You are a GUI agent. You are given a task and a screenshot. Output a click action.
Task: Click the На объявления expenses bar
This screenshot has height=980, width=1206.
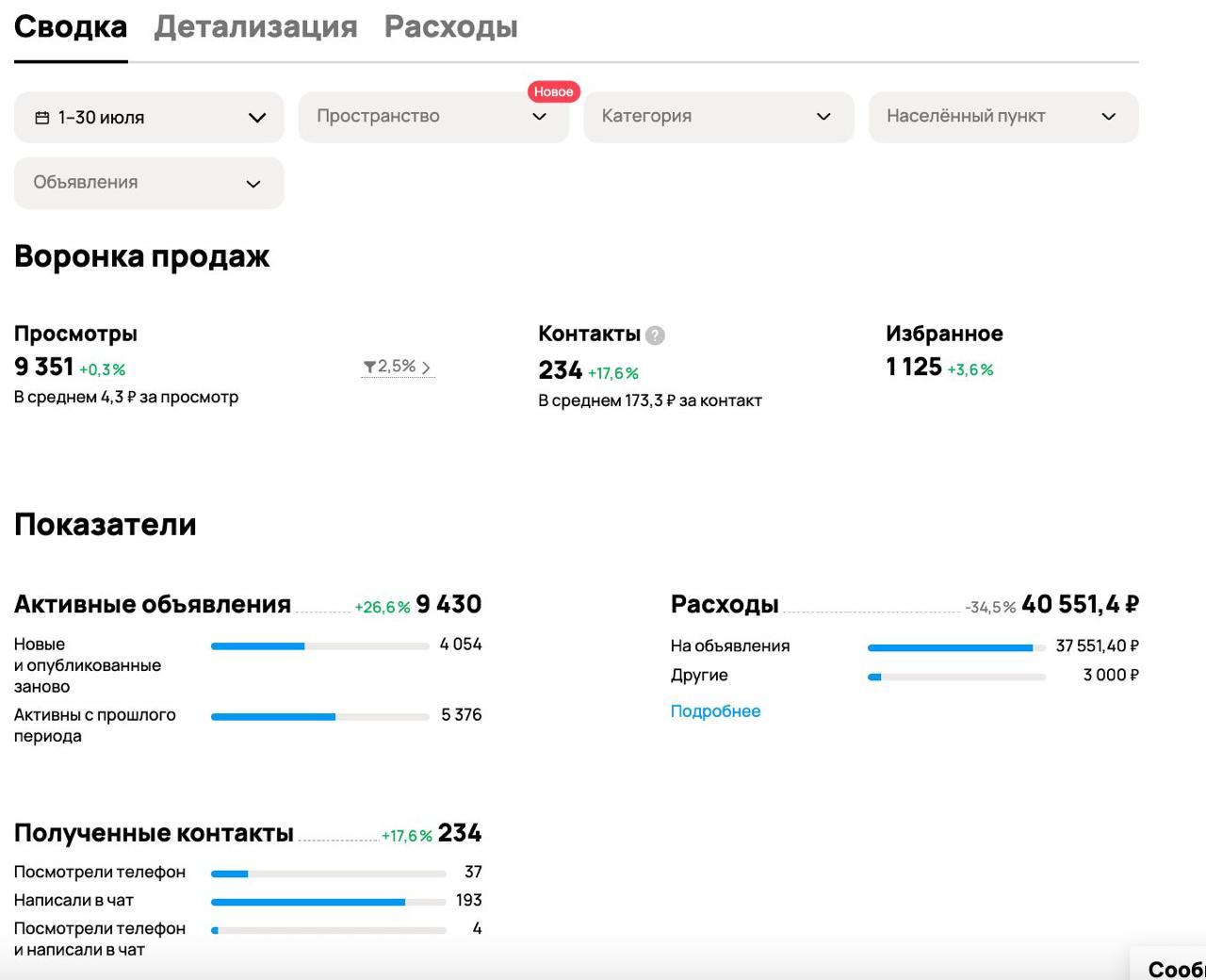coord(955,647)
